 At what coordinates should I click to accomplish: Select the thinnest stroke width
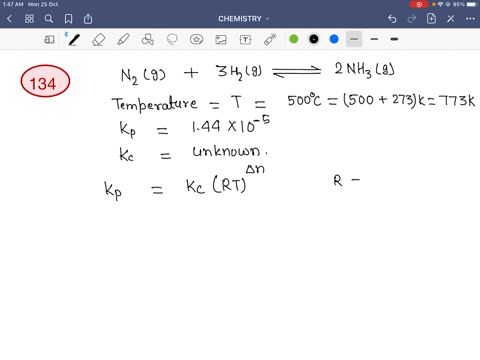[x=354, y=39]
